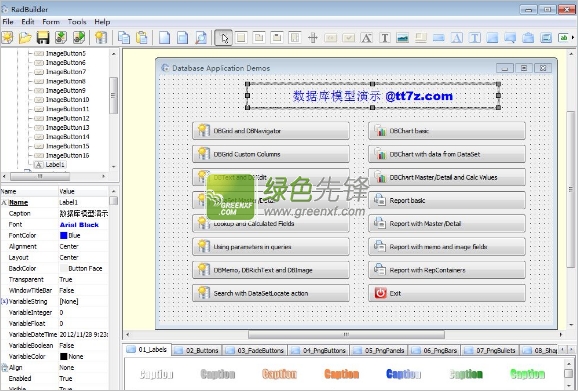Image resolution: width=578 pixels, height=391 pixels.
Task: Click the 'Report with Master/Detail' button
Action: (447, 224)
